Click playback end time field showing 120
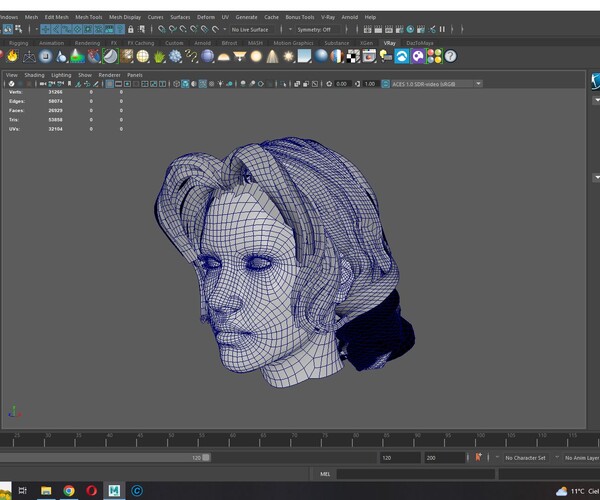600x500 pixels. pos(399,458)
